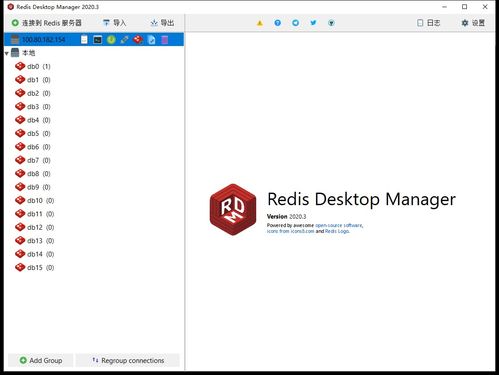
Task: Open database db3 (0)
Action: coord(33,107)
